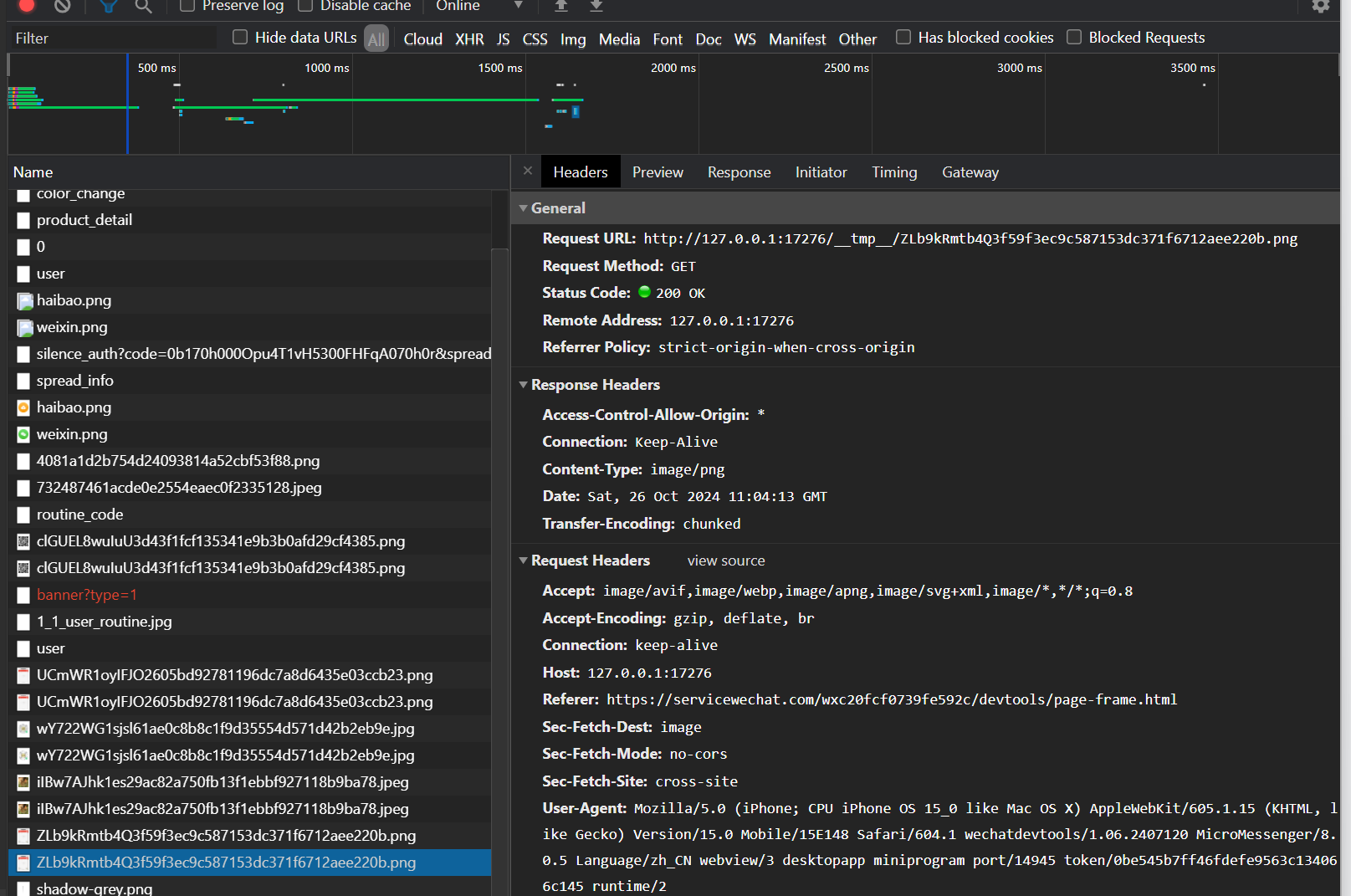This screenshot has width=1351, height=896.
Task: Clear the network log
Action: [63, 5]
